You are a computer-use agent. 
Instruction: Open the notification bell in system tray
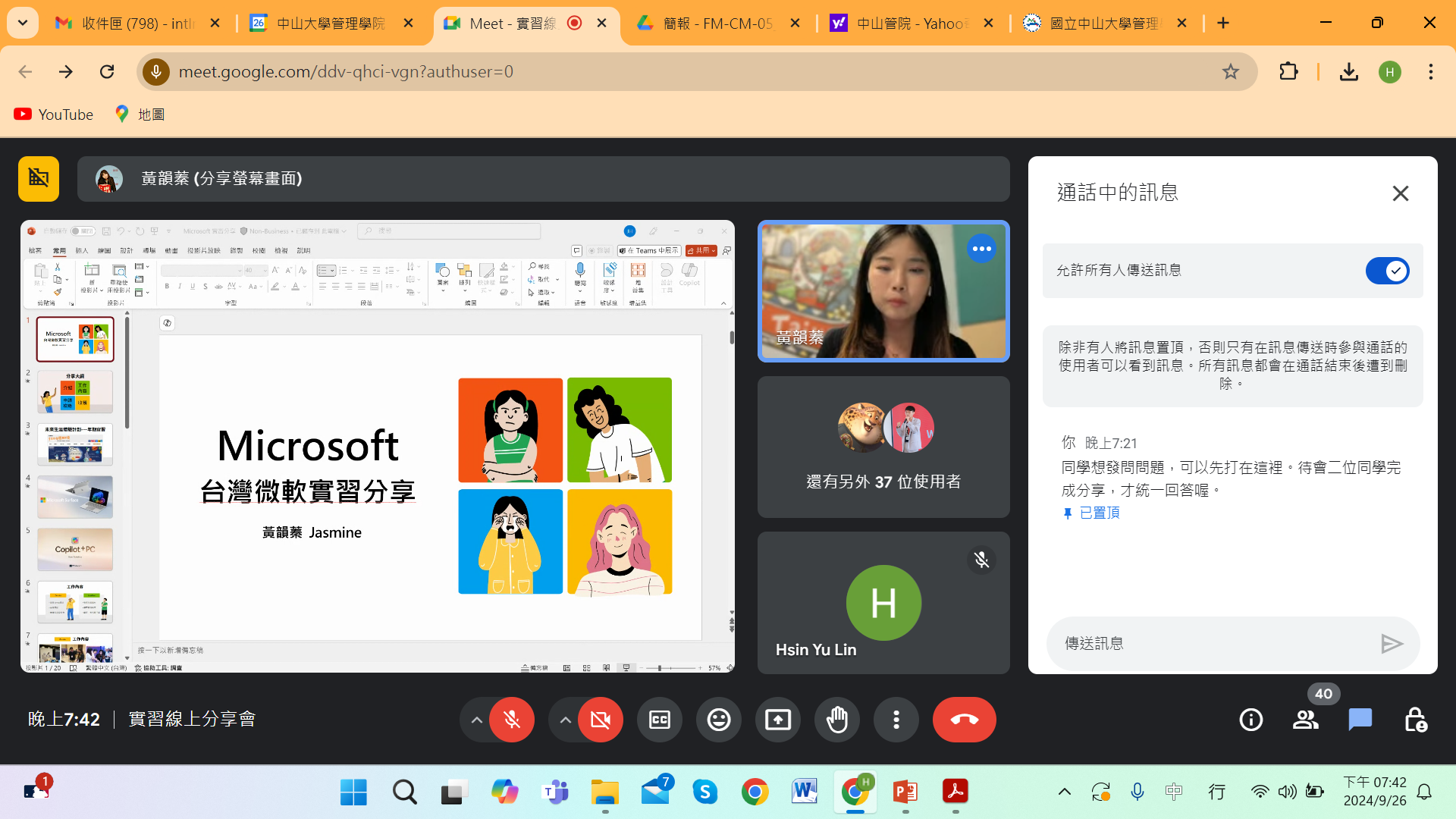[1424, 792]
